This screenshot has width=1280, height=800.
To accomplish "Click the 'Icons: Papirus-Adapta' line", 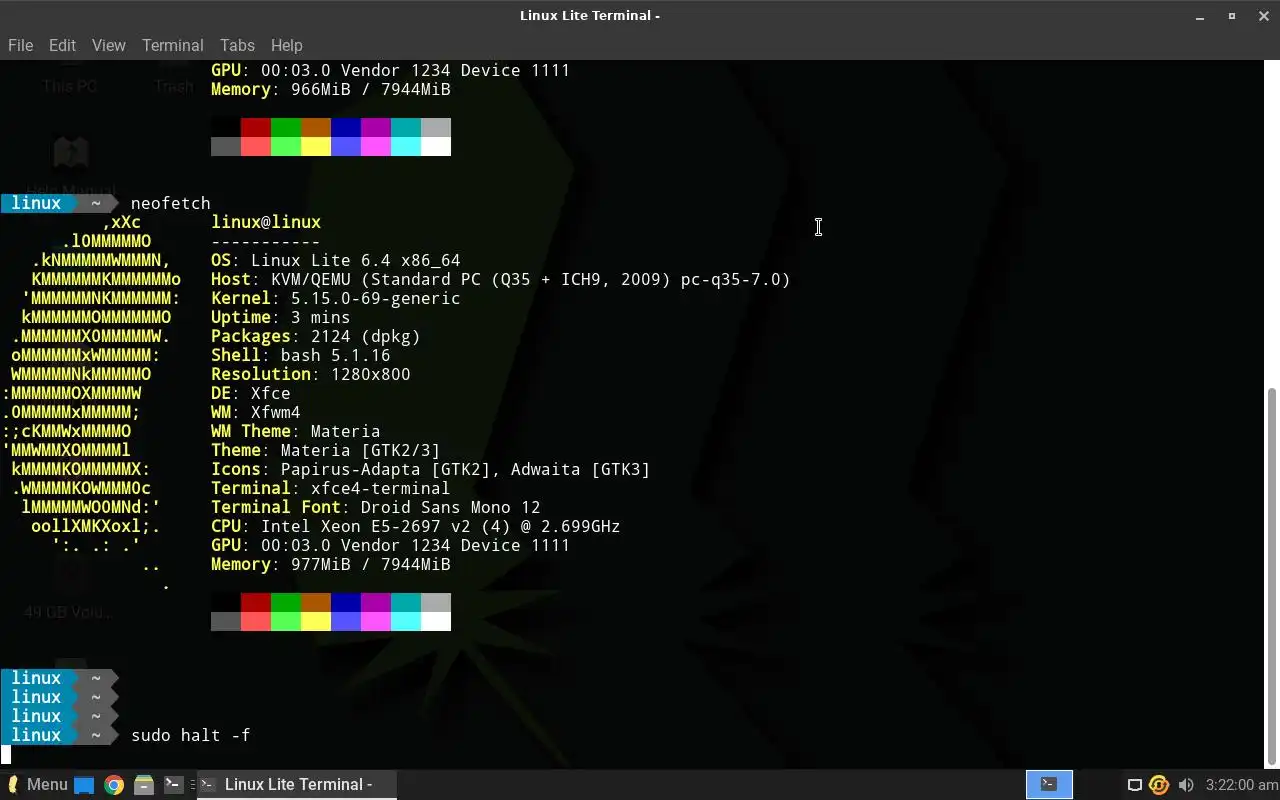I will point(430,469).
